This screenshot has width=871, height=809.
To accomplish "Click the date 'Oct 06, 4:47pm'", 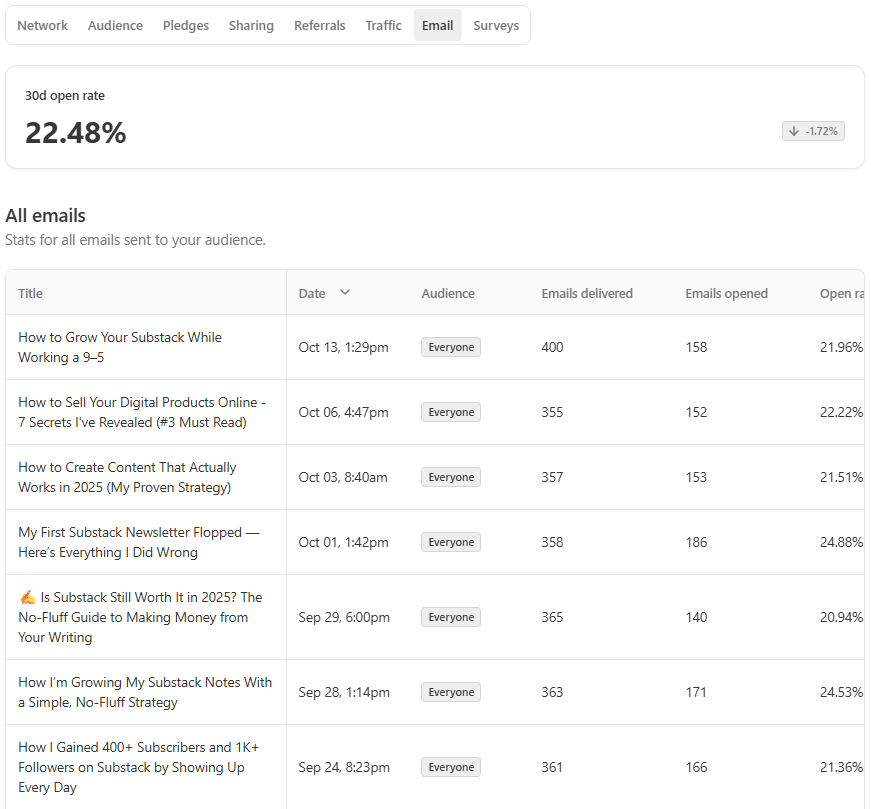I will [x=343, y=412].
